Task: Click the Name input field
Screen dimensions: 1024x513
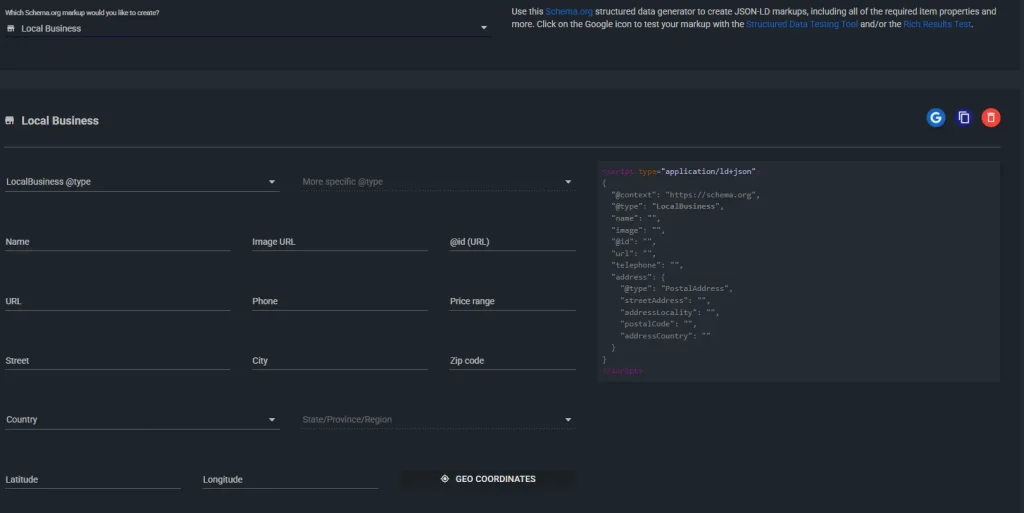Action: pos(118,241)
